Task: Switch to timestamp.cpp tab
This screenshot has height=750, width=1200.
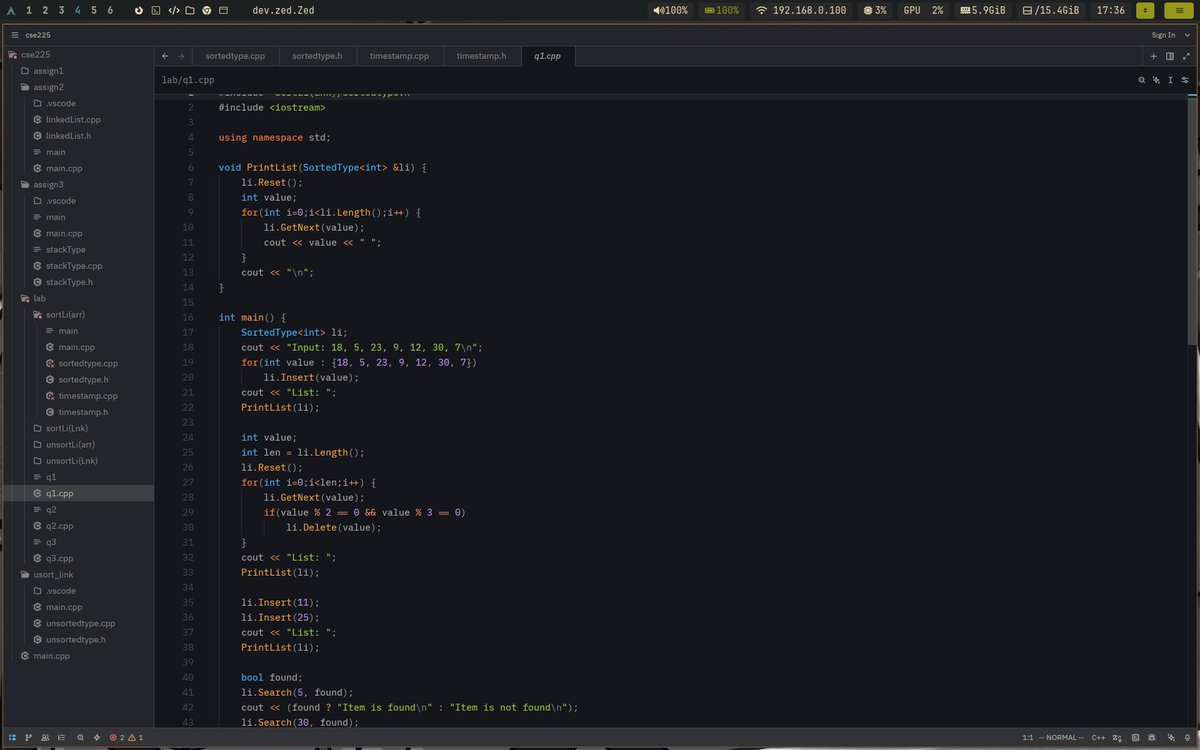Action: (399, 56)
